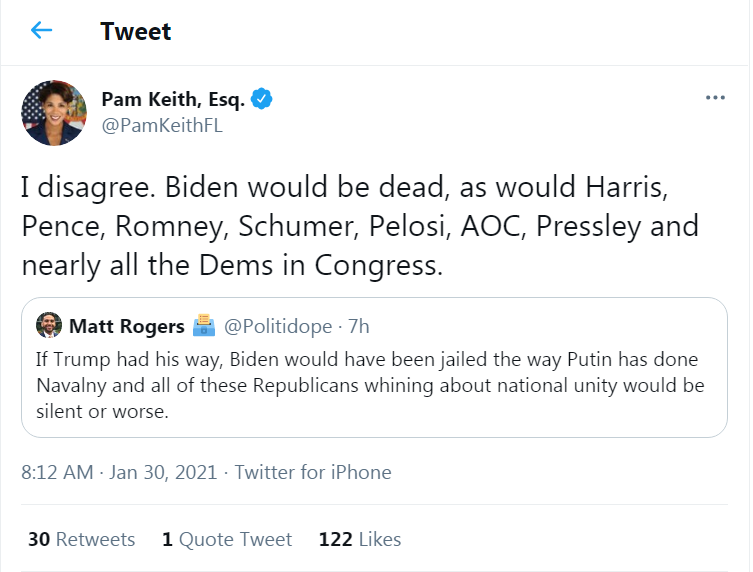Show the 122 Likes list
Screen dimensions: 753x572
tap(360, 539)
